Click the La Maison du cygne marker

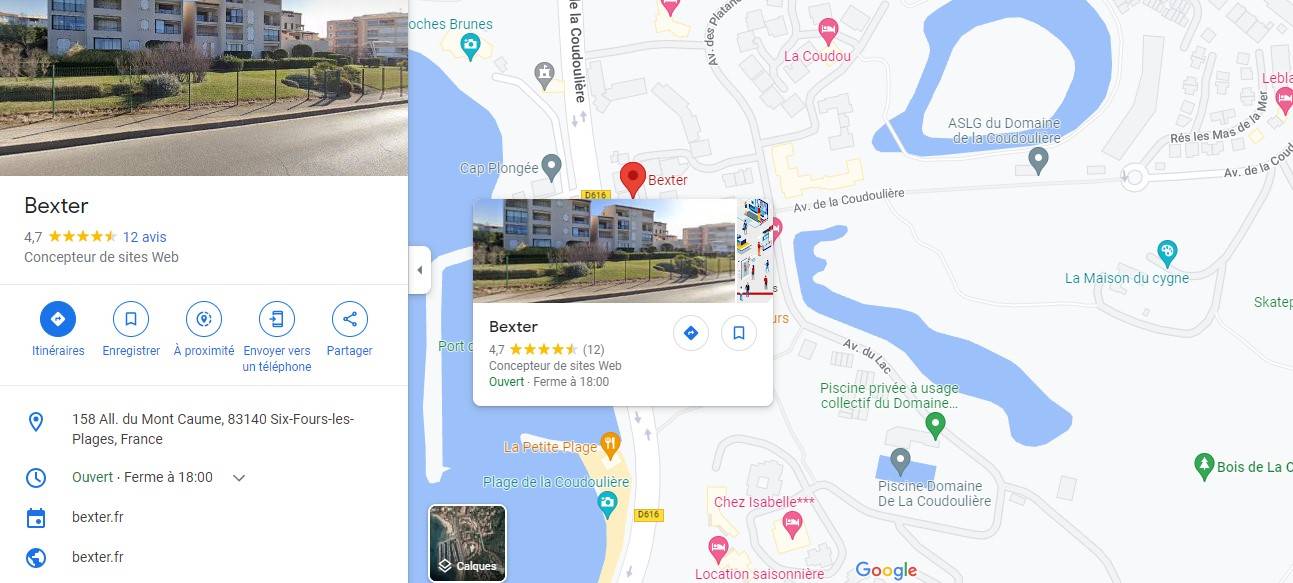[x=1166, y=250]
